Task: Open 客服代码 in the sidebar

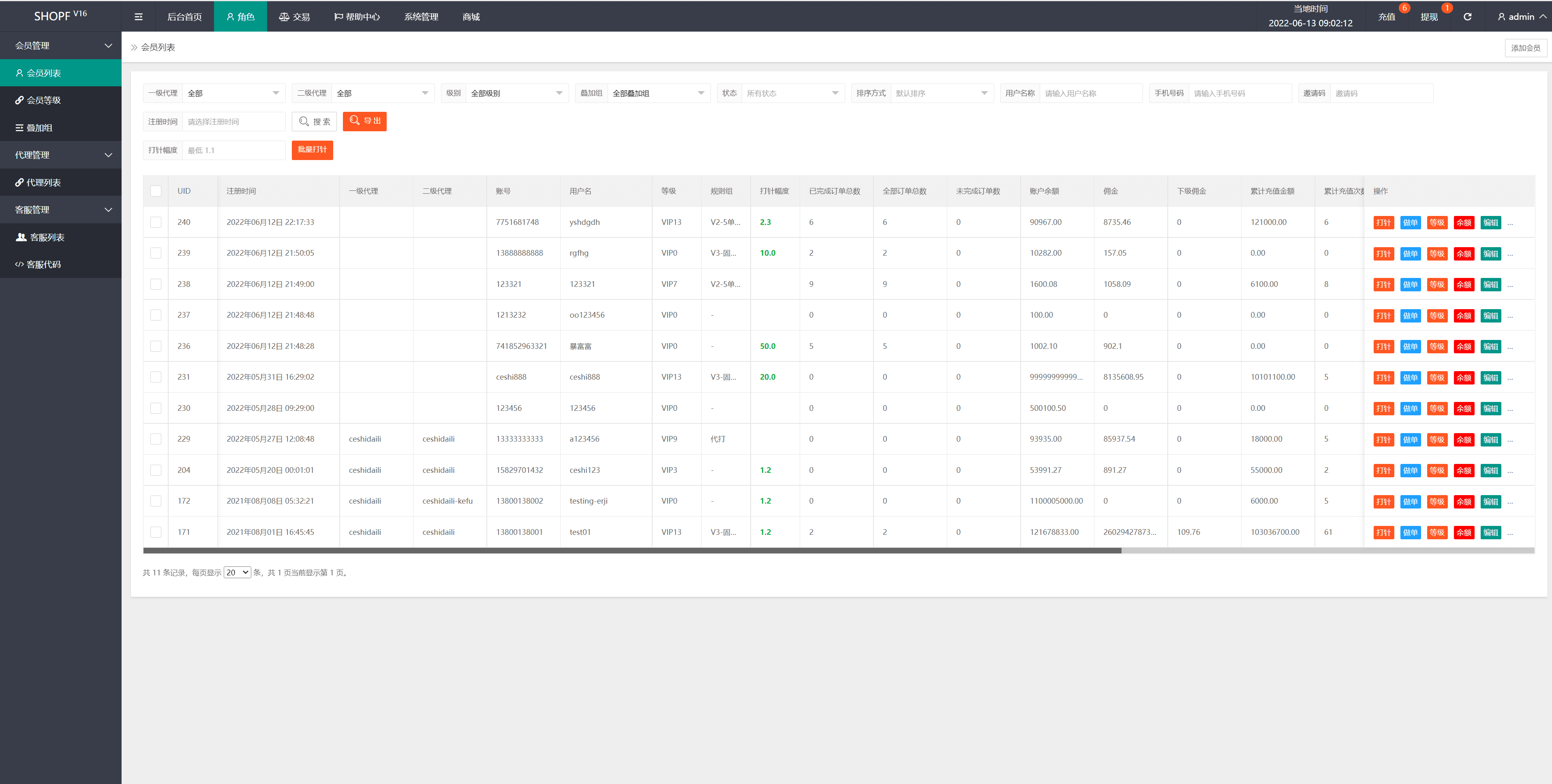Action: [x=43, y=264]
